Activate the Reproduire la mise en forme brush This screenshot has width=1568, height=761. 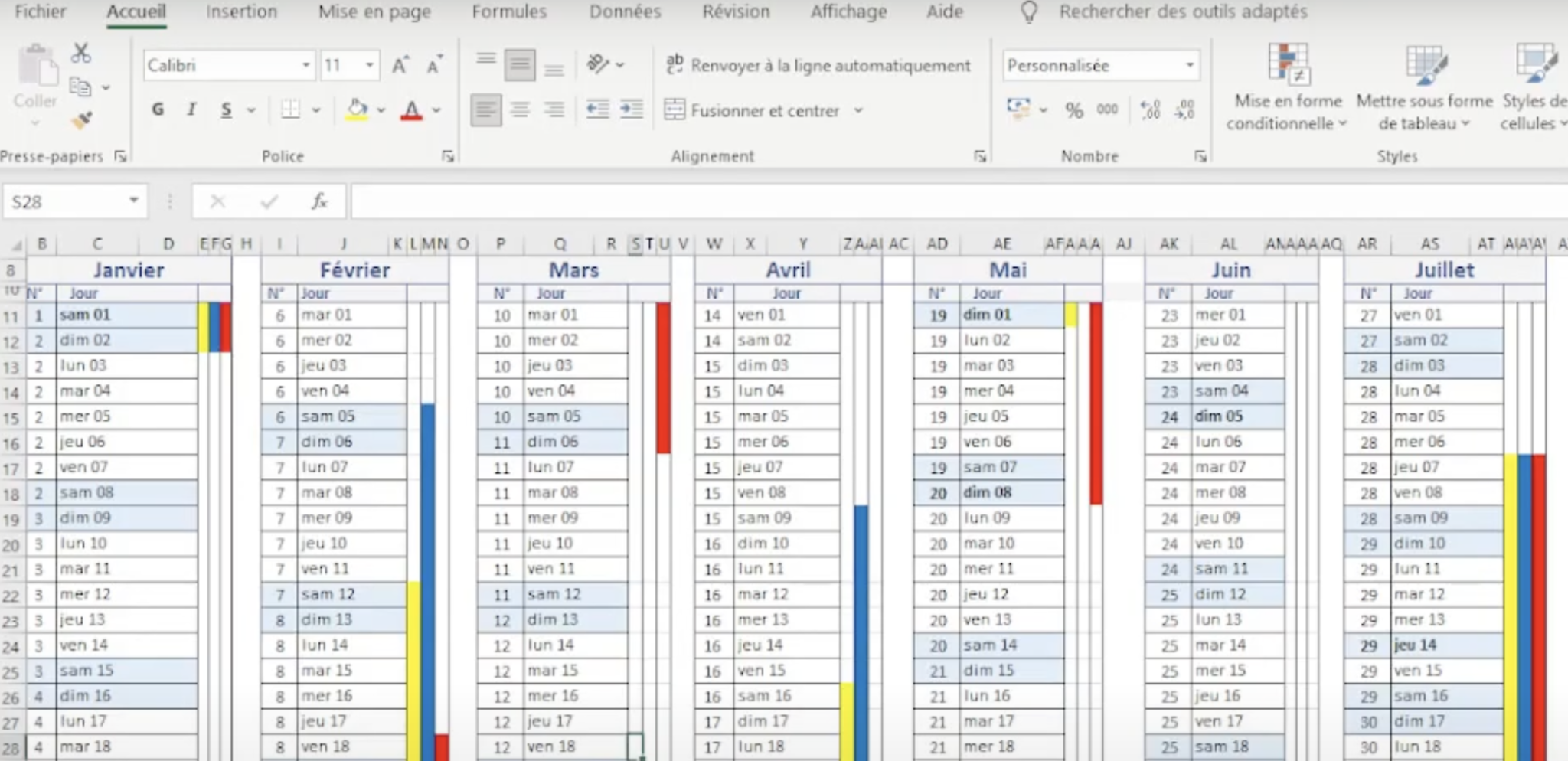[x=80, y=119]
